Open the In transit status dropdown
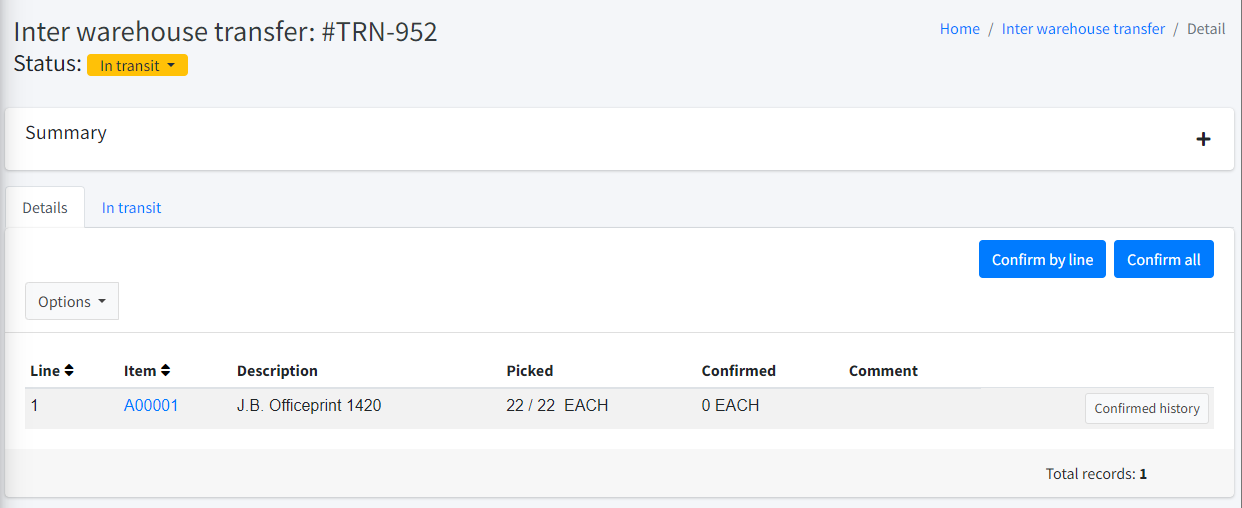The width and height of the screenshot is (1242, 508). [137, 65]
